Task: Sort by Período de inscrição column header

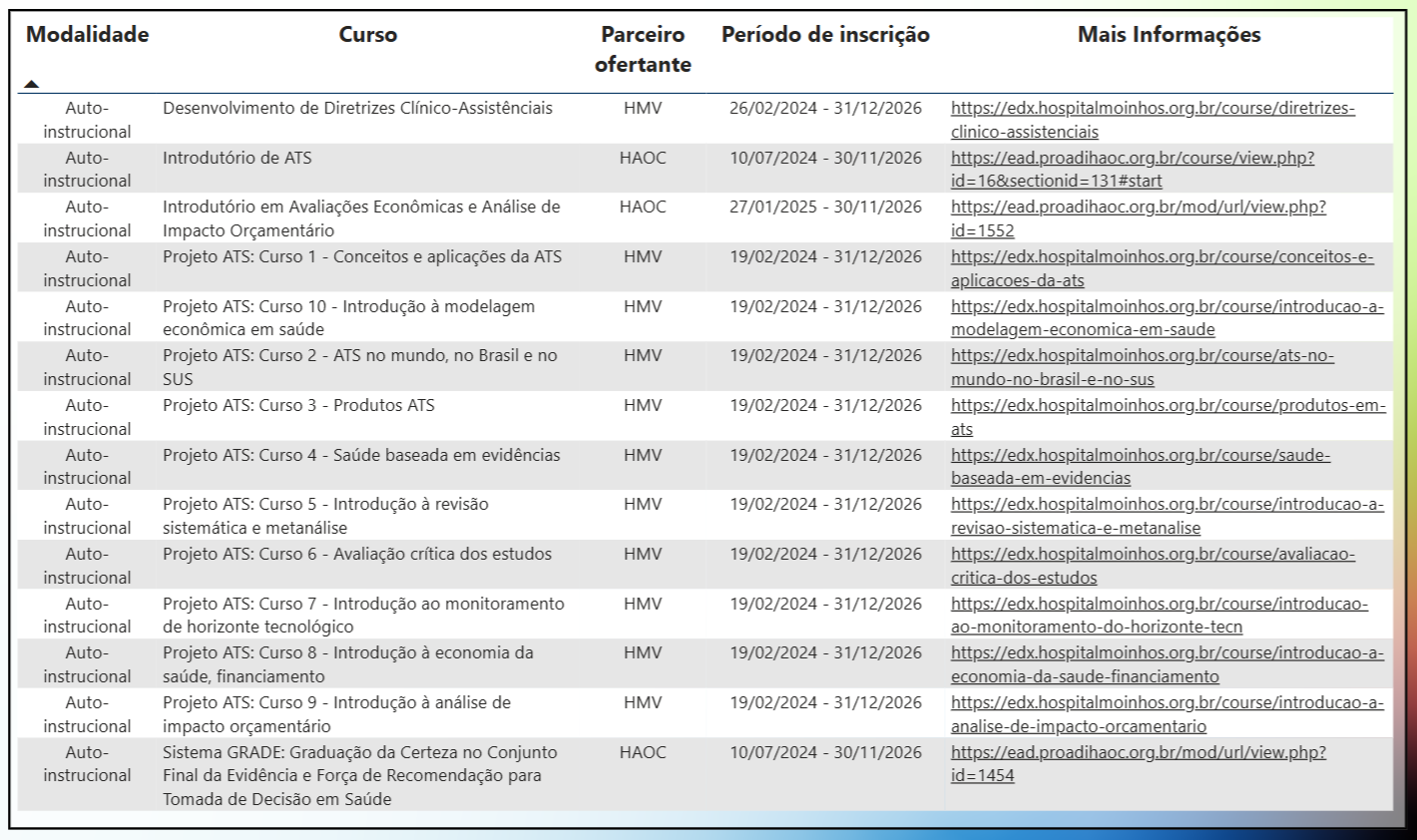Action: click(x=825, y=35)
